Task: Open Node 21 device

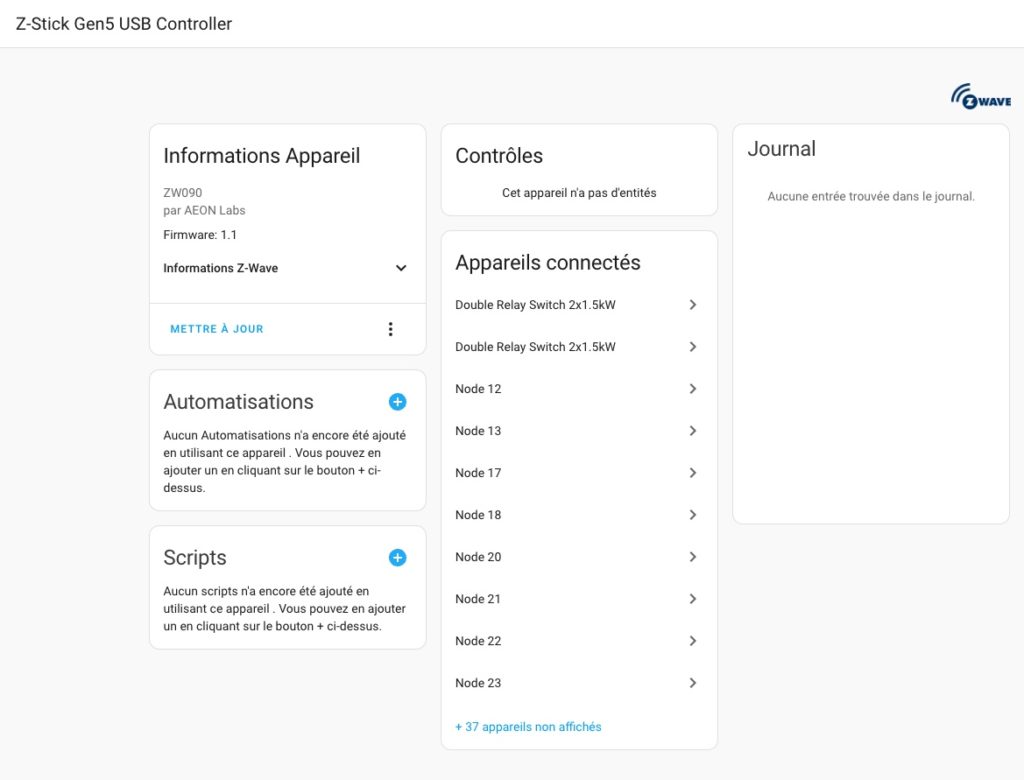Action: tap(577, 599)
